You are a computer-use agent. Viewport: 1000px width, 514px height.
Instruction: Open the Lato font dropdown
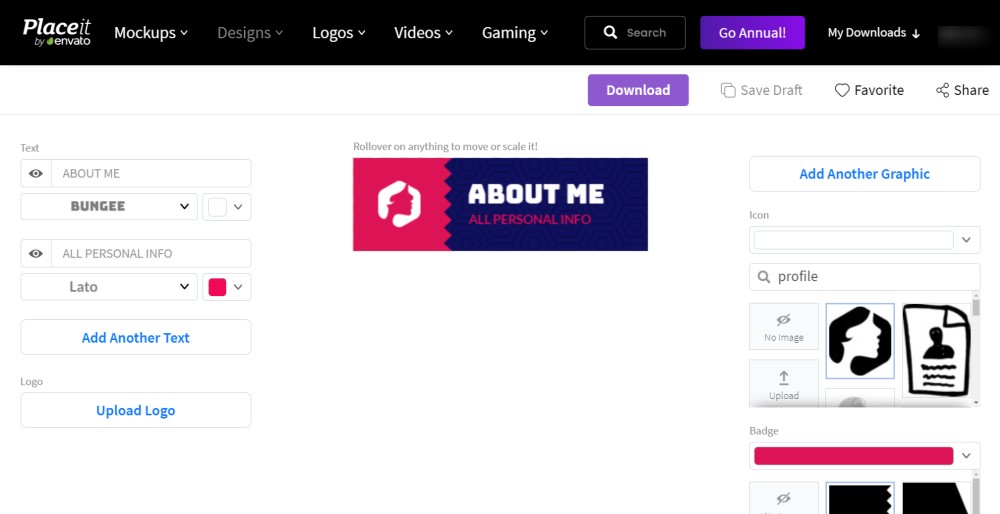point(109,287)
